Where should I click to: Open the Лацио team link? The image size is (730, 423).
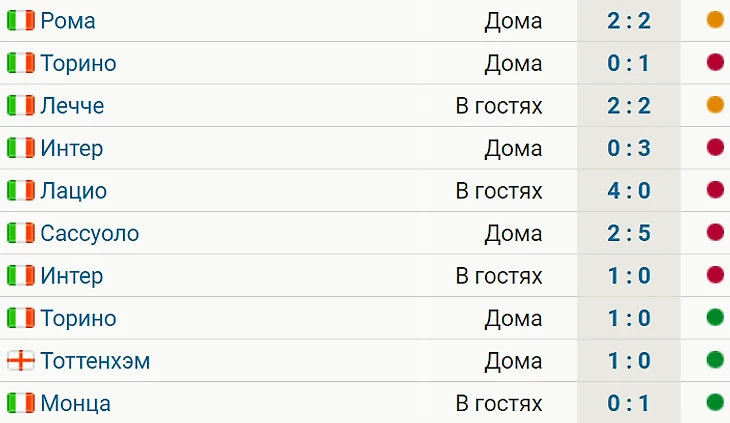73,190
